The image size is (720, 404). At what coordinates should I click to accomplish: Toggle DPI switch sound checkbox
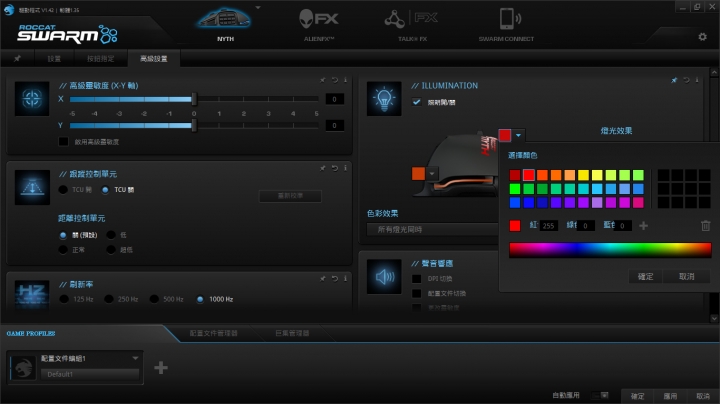[416, 279]
